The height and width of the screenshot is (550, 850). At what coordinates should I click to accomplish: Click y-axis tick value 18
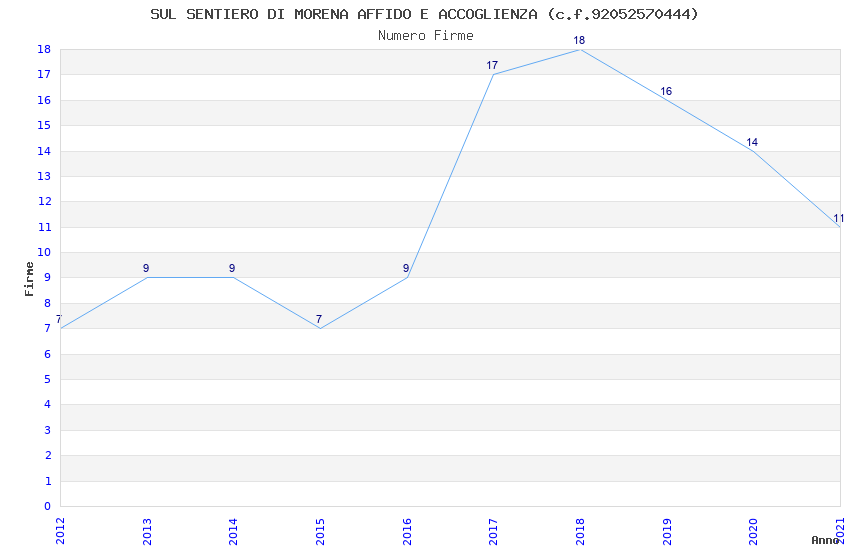tap(44, 49)
